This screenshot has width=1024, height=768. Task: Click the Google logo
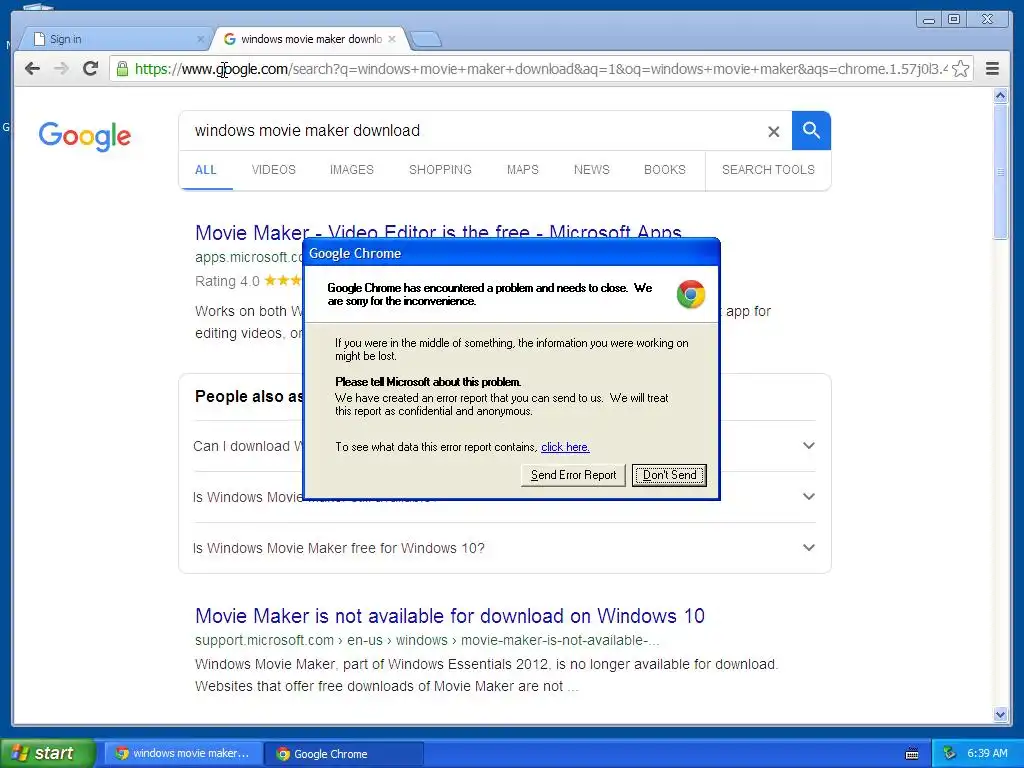(x=84, y=136)
